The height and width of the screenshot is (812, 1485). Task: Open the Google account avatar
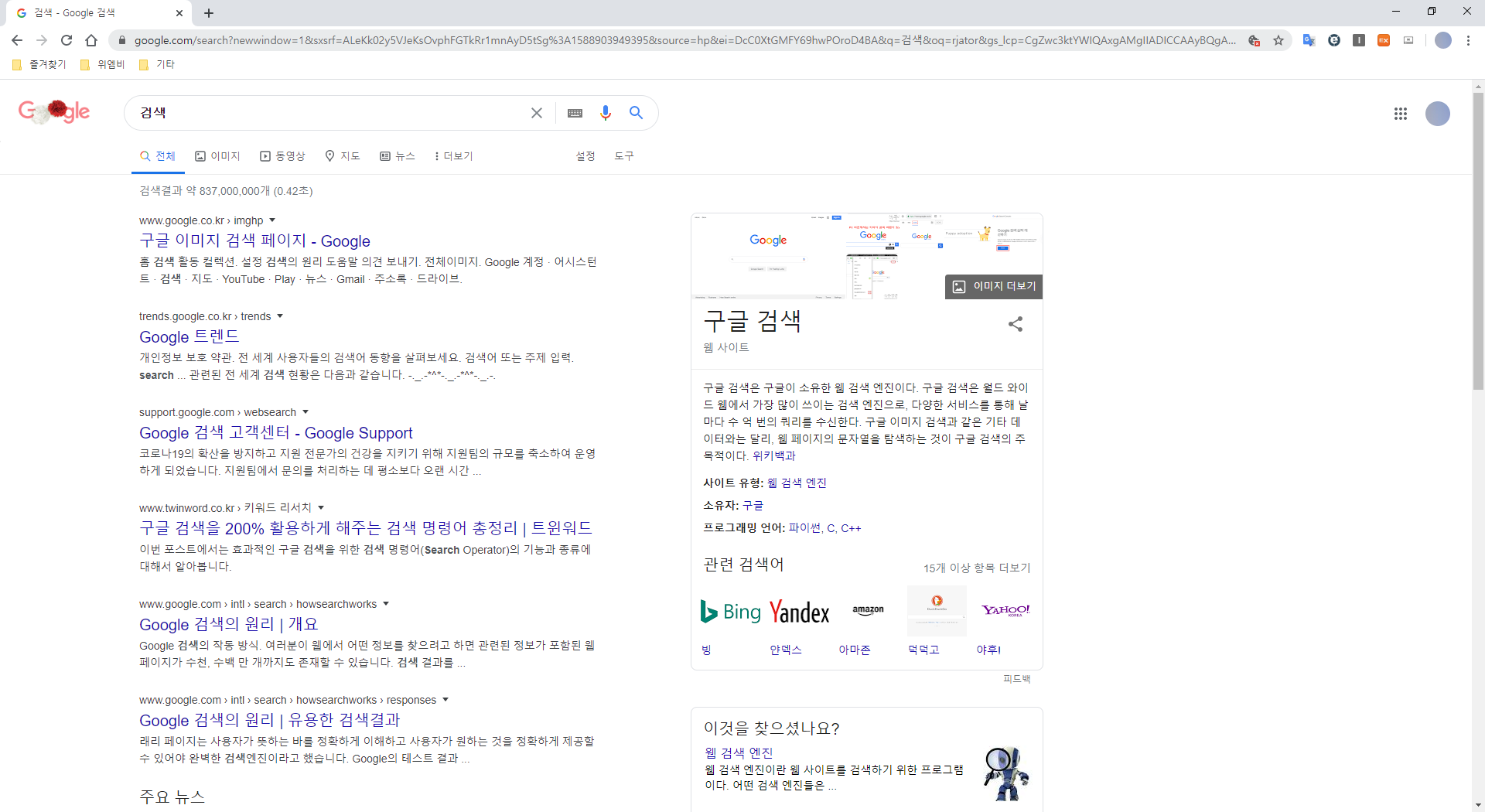1438,114
